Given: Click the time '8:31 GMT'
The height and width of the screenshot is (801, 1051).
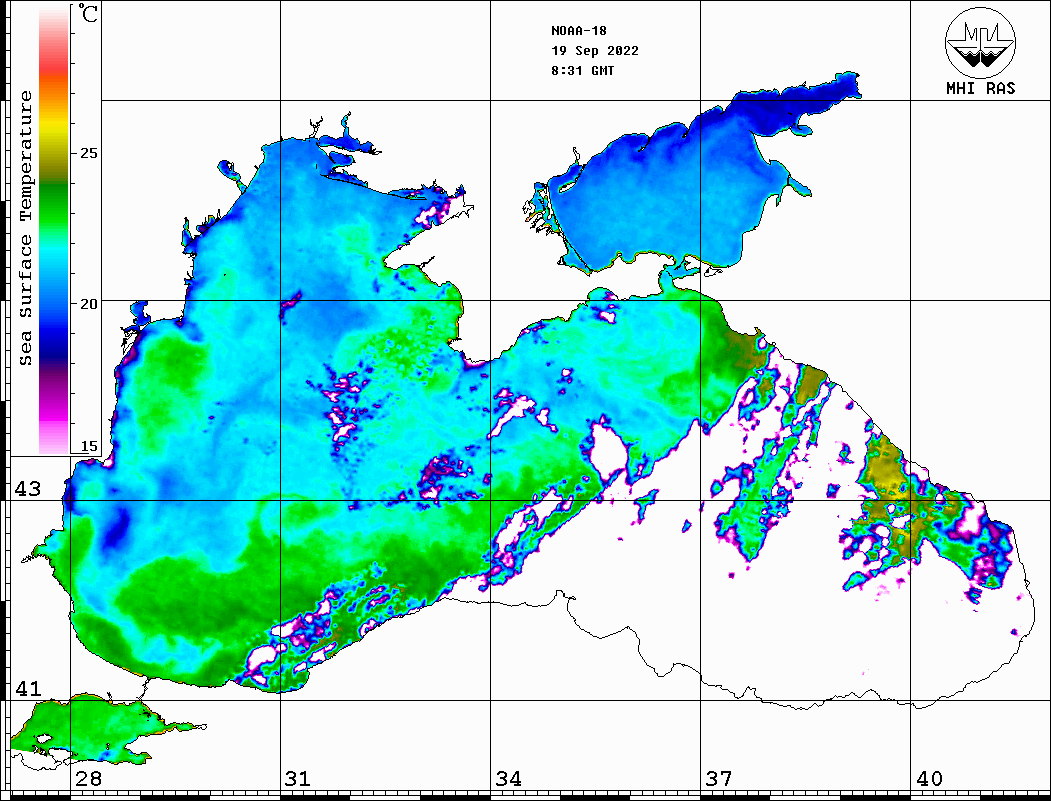Looking at the screenshot, I should pos(582,71).
